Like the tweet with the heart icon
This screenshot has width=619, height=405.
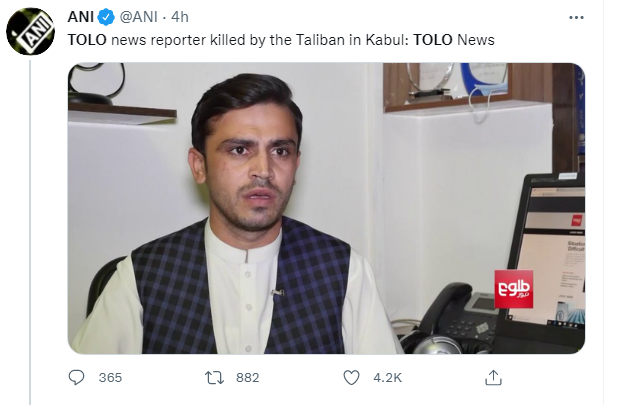coord(351,378)
